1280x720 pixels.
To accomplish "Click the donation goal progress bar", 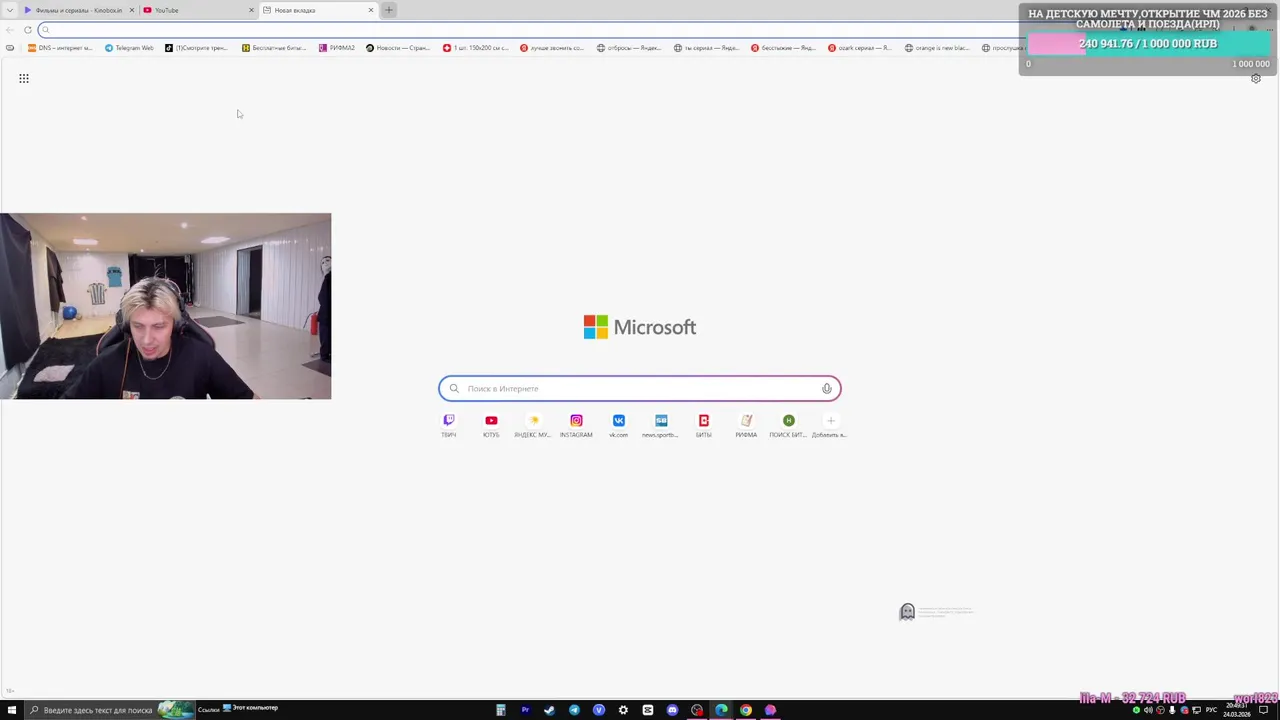I will pyautogui.click(x=1148, y=44).
